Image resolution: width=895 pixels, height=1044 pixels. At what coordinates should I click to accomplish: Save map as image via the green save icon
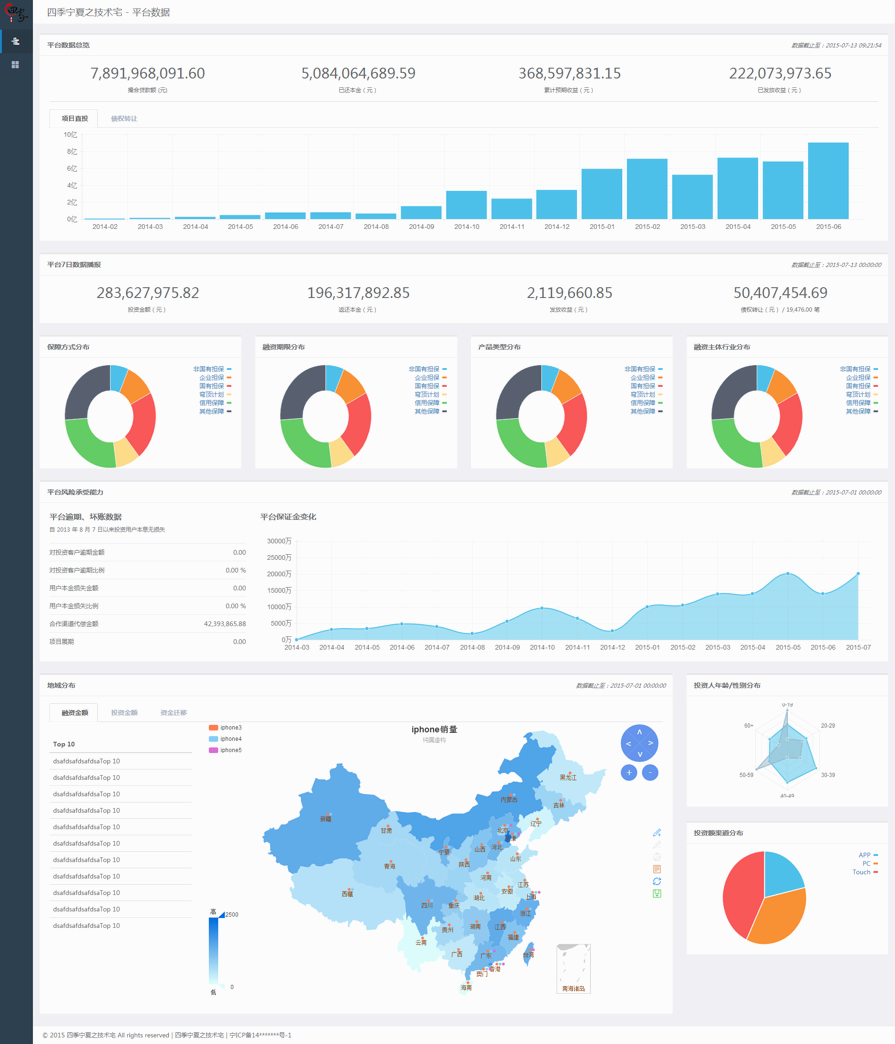tap(657, 894)
